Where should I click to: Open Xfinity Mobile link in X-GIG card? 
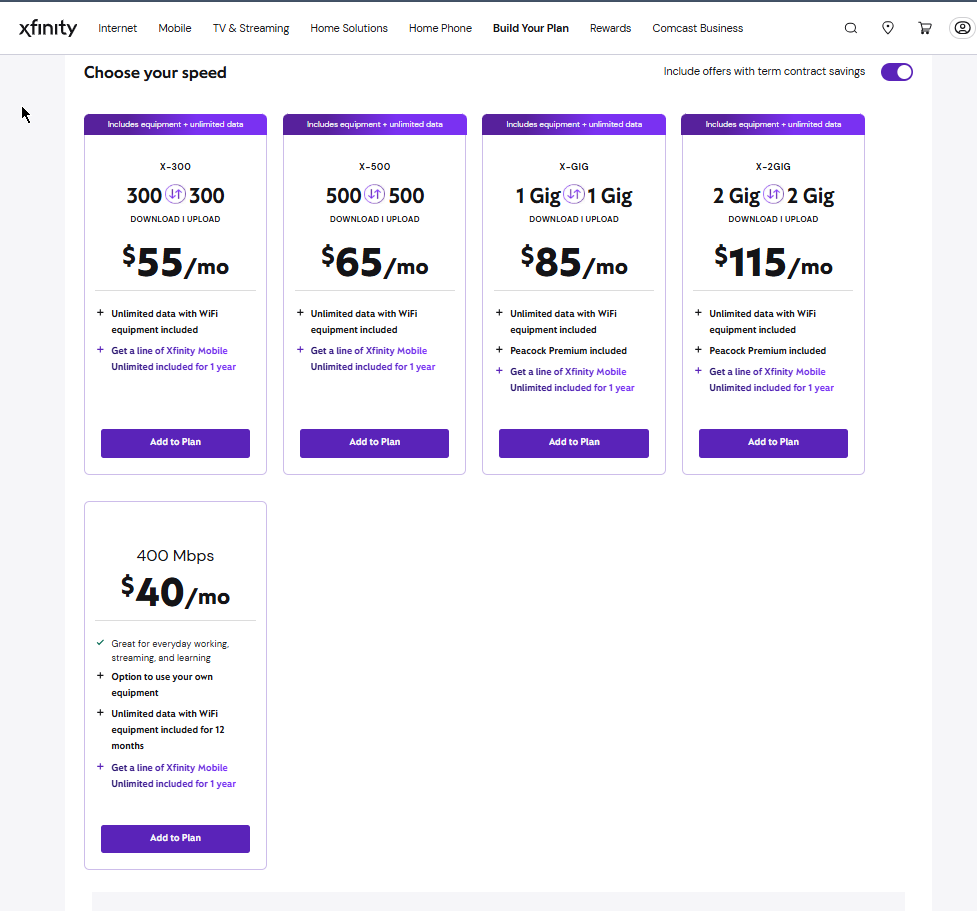572,379
